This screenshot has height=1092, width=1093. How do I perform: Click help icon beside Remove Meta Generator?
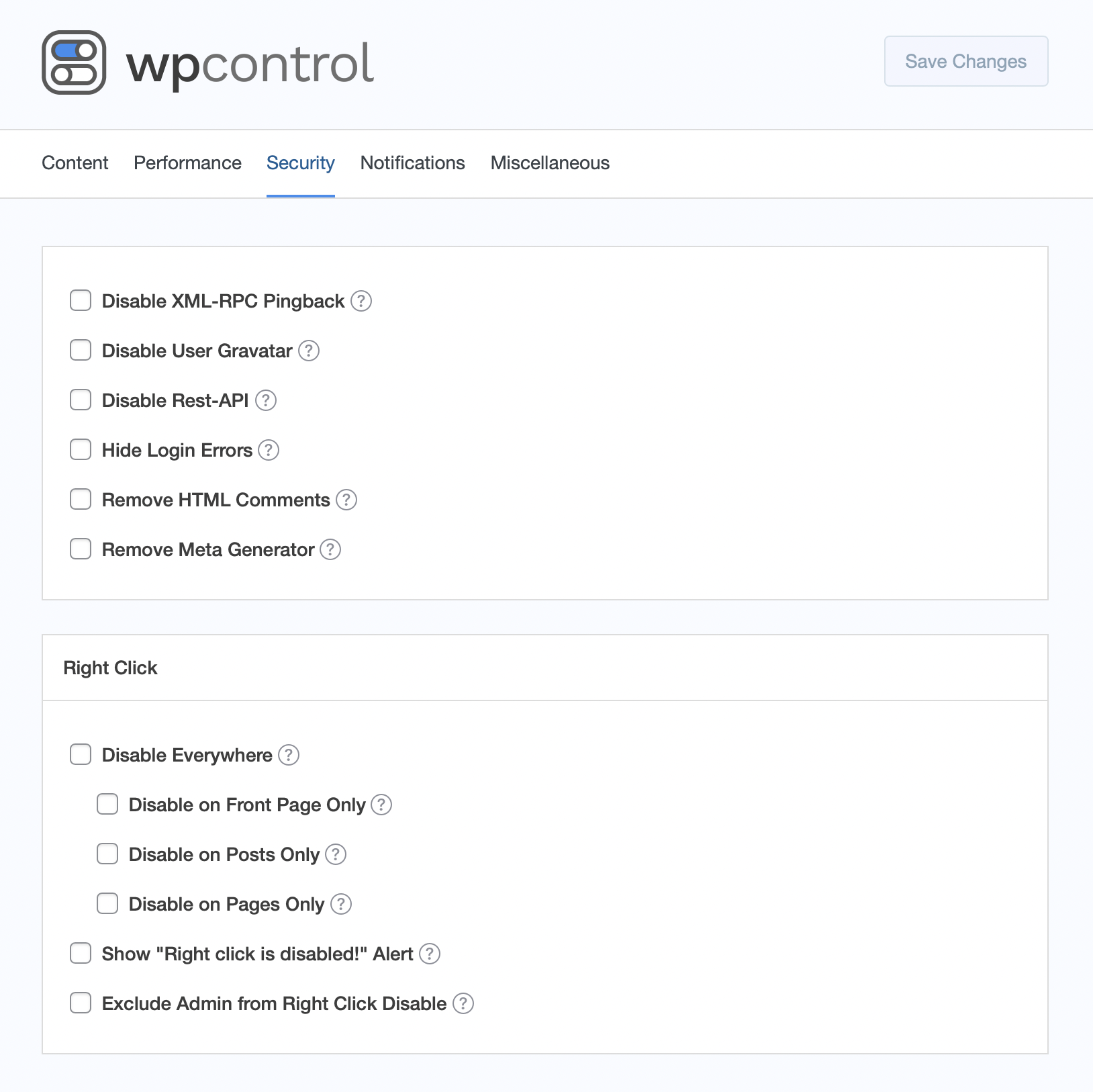point(330,549)
